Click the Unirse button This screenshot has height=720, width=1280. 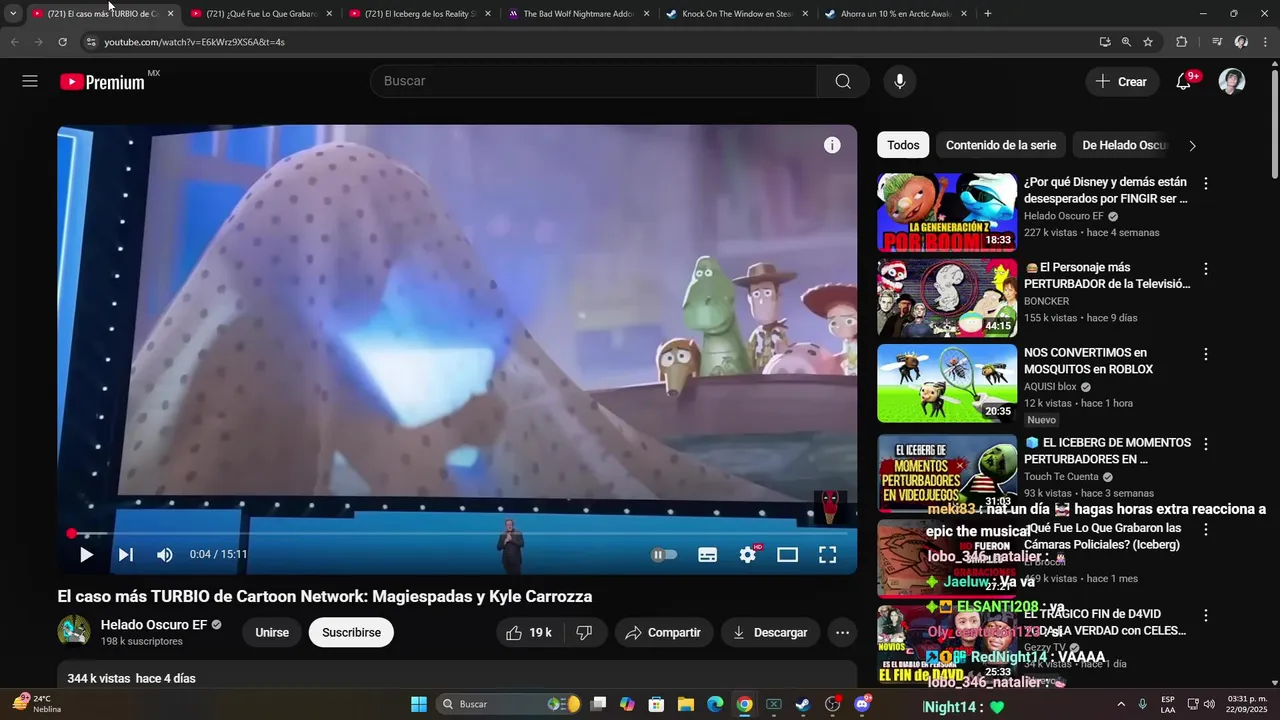pos(272,632)
